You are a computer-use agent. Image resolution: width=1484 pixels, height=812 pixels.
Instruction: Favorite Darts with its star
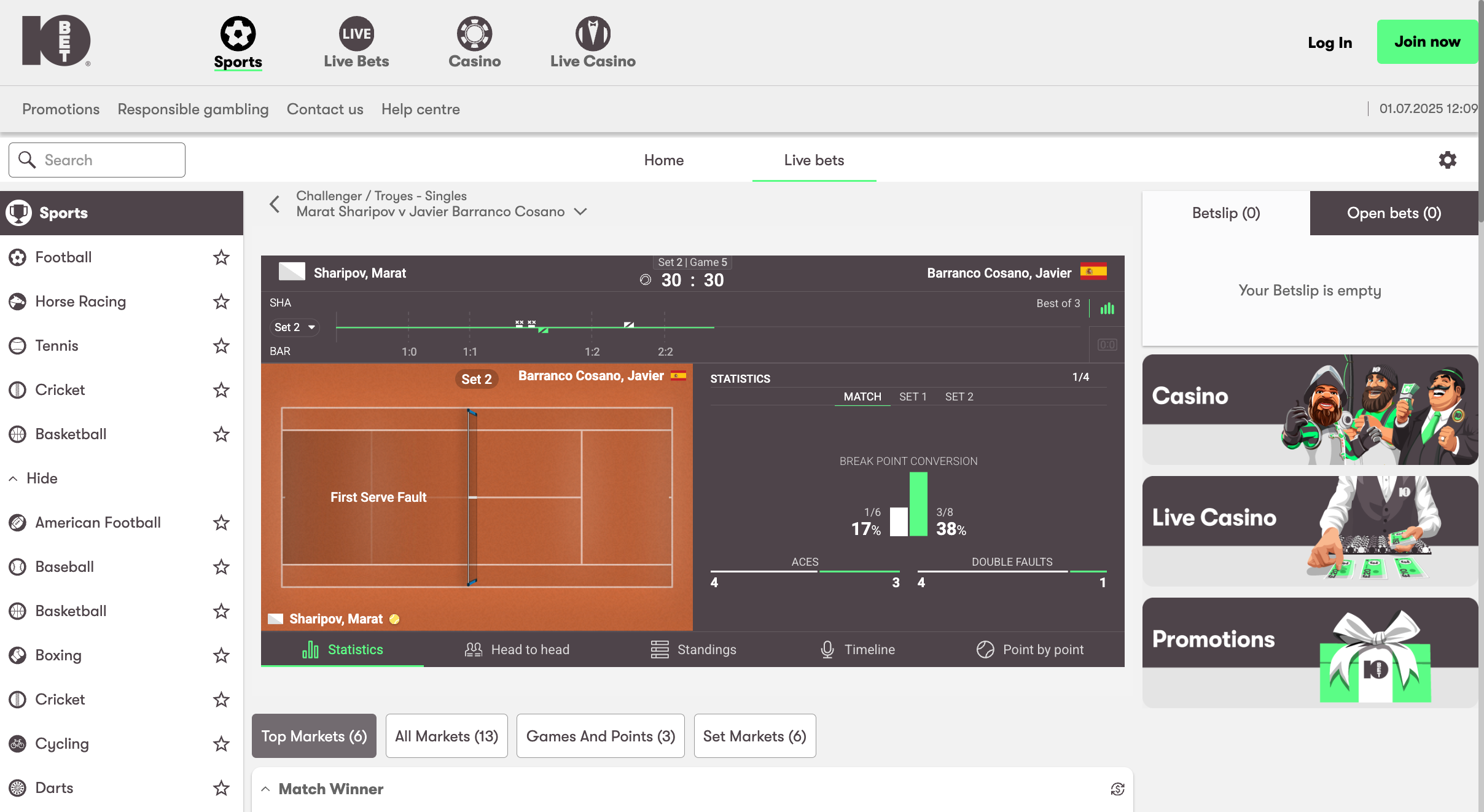[221, 788]
